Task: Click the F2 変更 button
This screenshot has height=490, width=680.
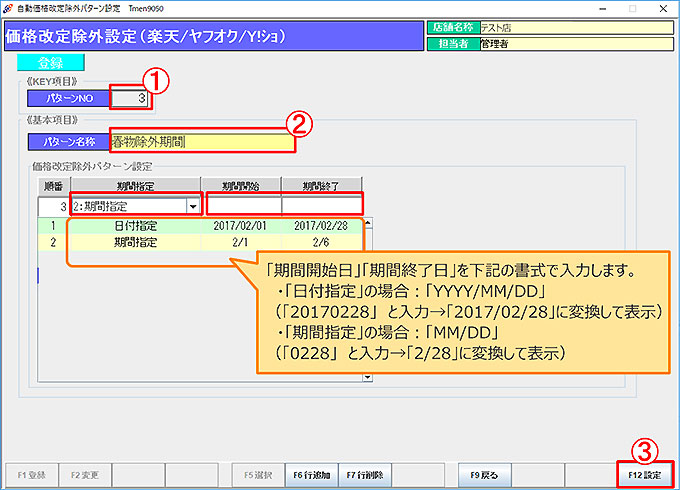Action: point(85,475)
